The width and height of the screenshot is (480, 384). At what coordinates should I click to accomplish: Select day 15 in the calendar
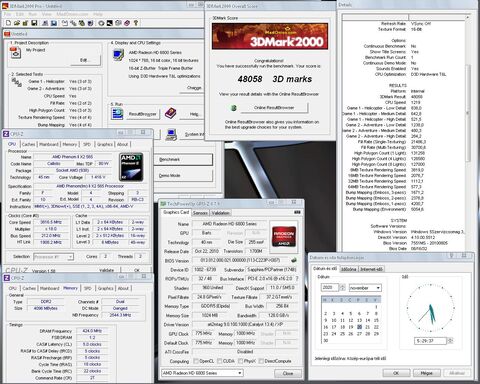point(376,320)
